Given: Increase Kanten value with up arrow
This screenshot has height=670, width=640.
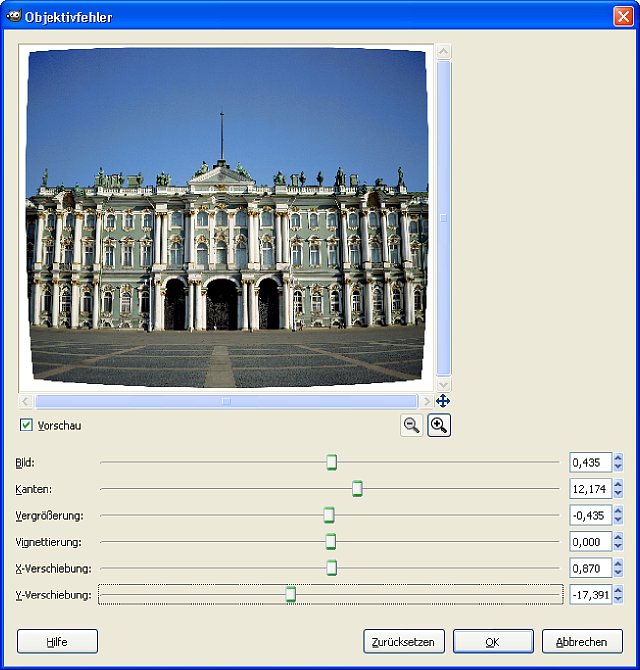Looking at the screenshot, I should click(x=618, y=484).
